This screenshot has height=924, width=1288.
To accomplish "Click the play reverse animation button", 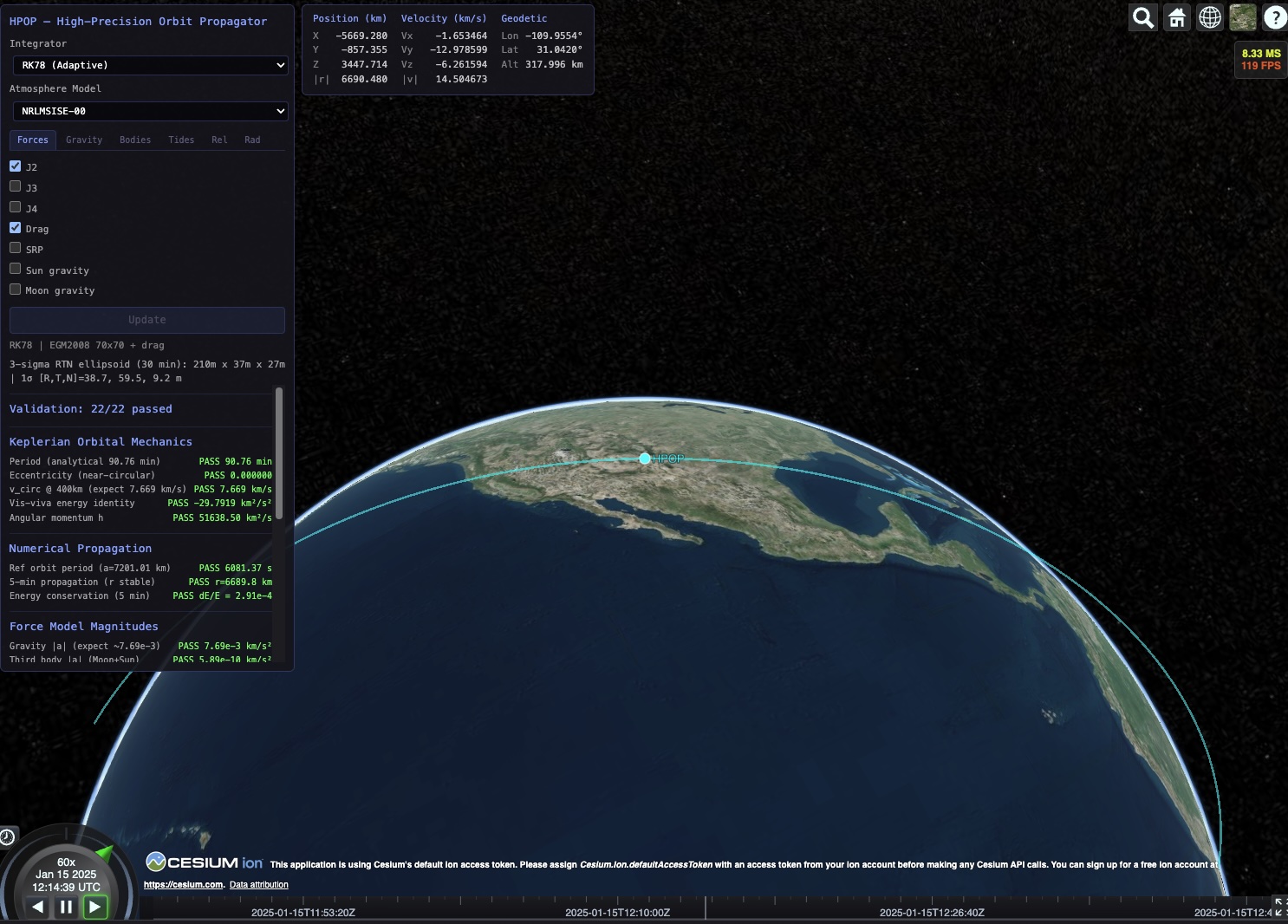I will [38, 907].
